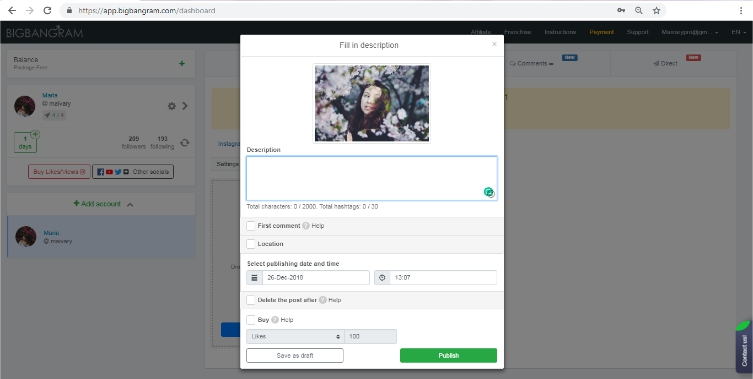The height and width of the screenshot is (379, 753).
Task: Click into the Description text area
Action: click(x=372, y=178)
